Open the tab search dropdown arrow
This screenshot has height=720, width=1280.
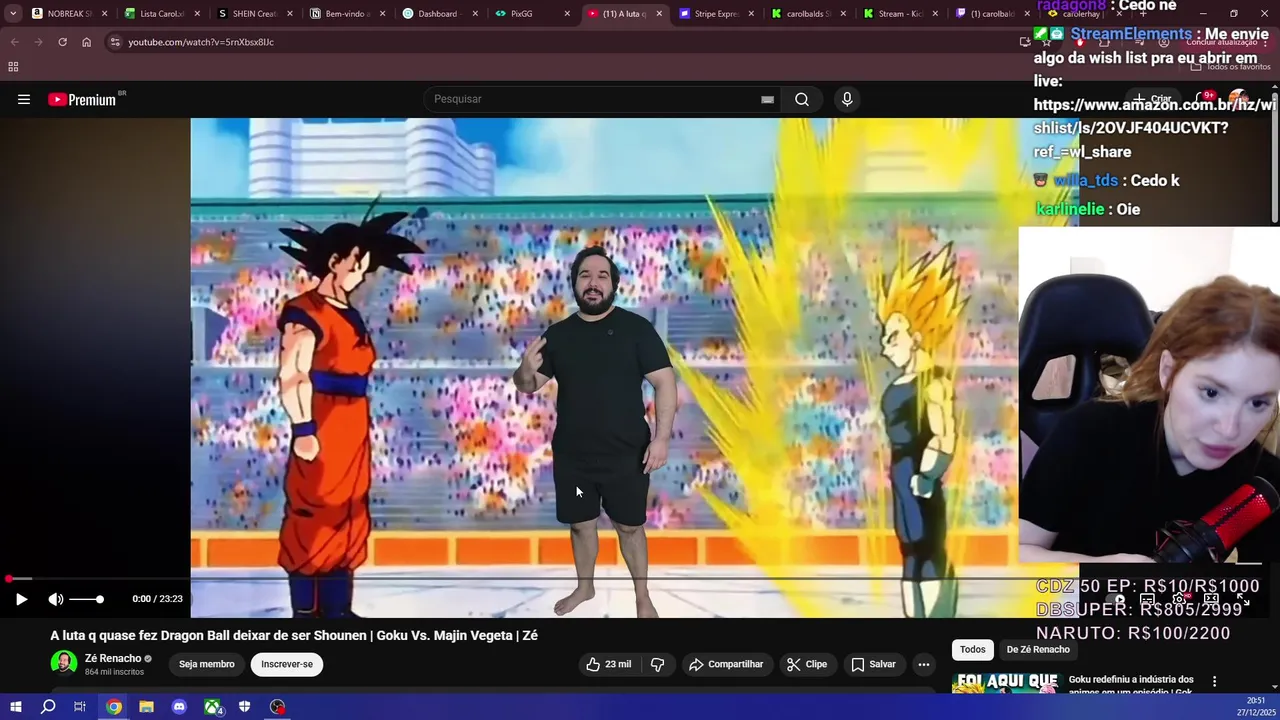click(x=12, y=14)
